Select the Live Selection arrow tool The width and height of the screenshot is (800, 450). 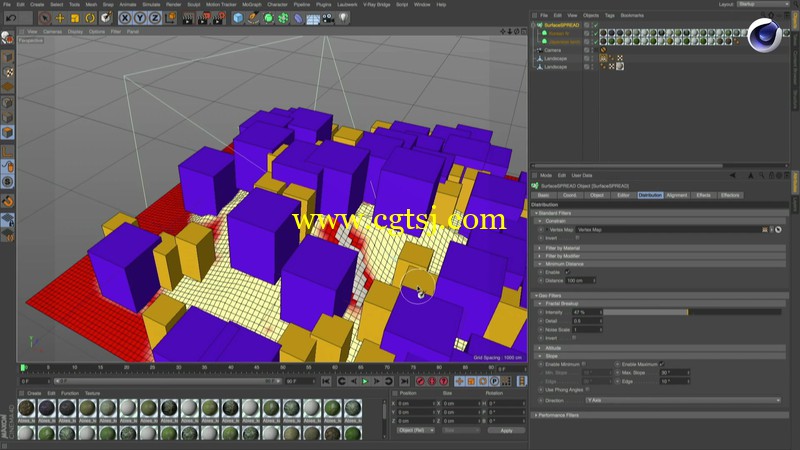click(x=45, y=18)
